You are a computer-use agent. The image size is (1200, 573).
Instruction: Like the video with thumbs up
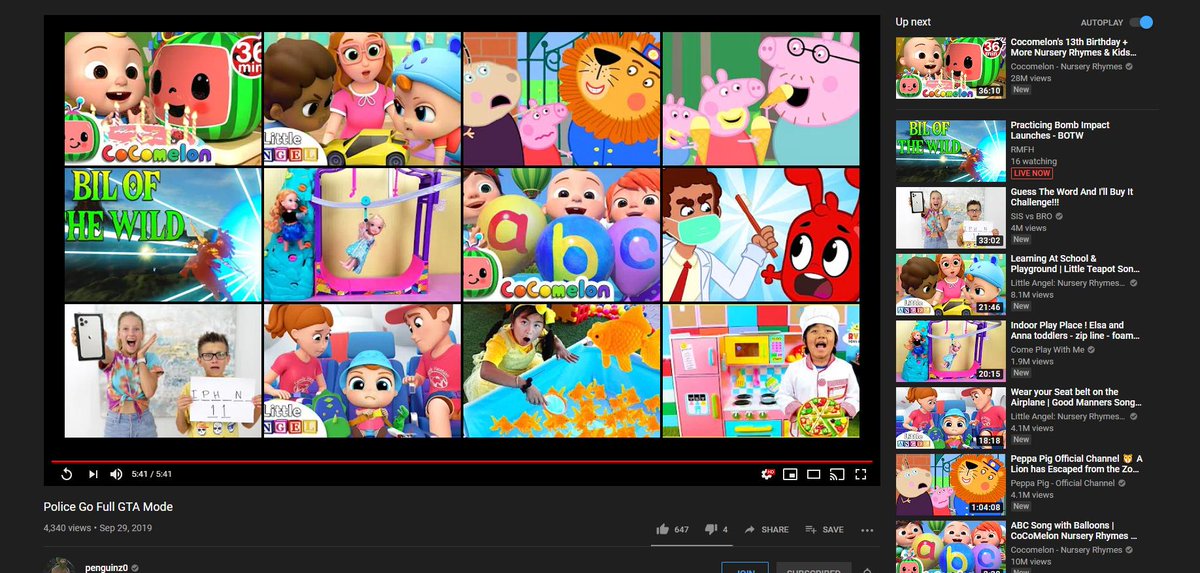pos(662,529)
